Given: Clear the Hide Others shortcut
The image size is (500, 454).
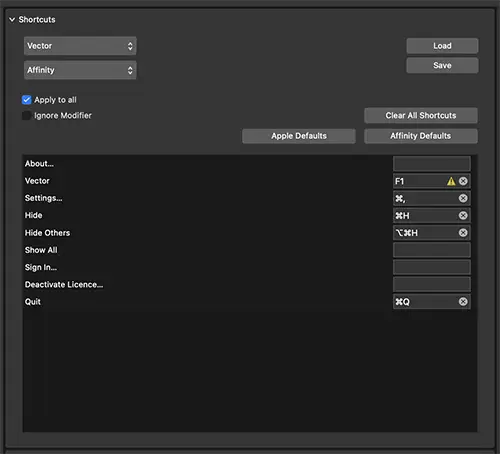Looking at the screenshot, I should pyautogui.click(x=463, y=233).
